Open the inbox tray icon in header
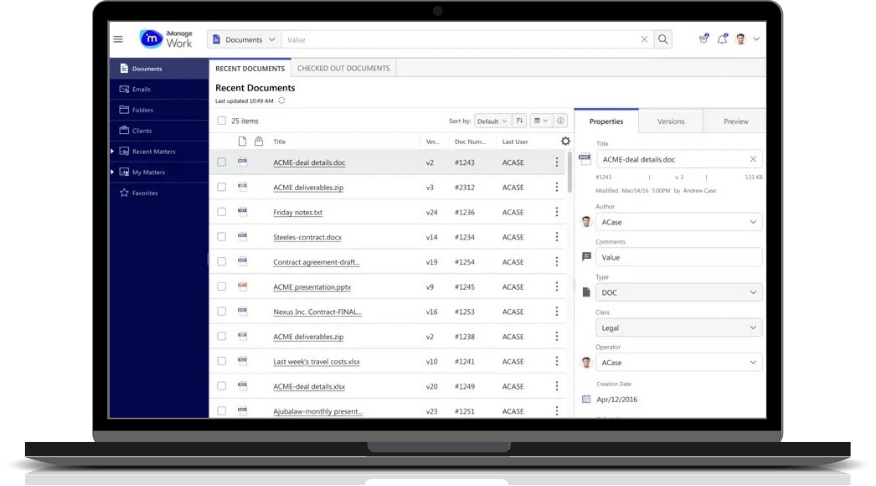This screenshot has width=876, height=486. [x=703, y=39]
